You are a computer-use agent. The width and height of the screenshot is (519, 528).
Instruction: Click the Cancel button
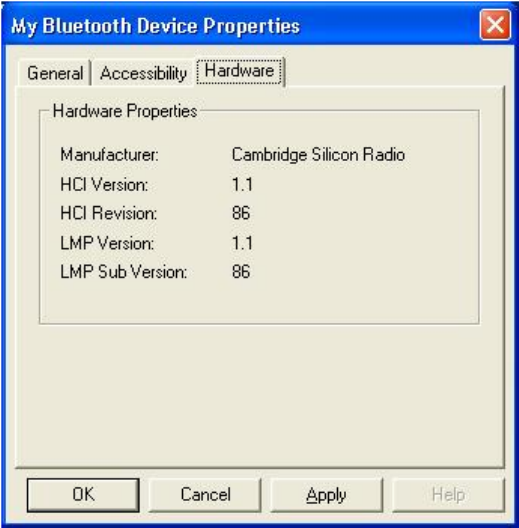[x=205, y=495]
